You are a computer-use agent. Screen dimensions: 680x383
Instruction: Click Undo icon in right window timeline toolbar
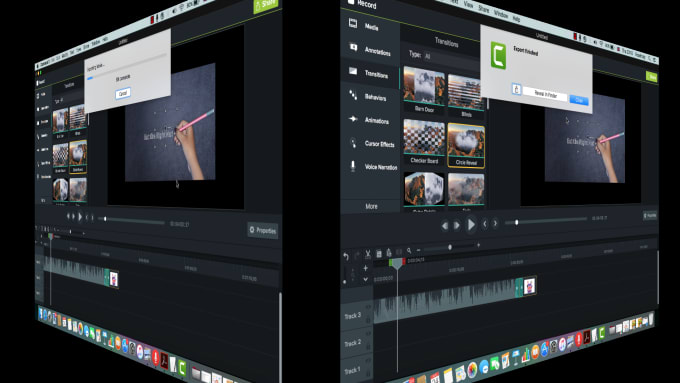tap(346, 256)
